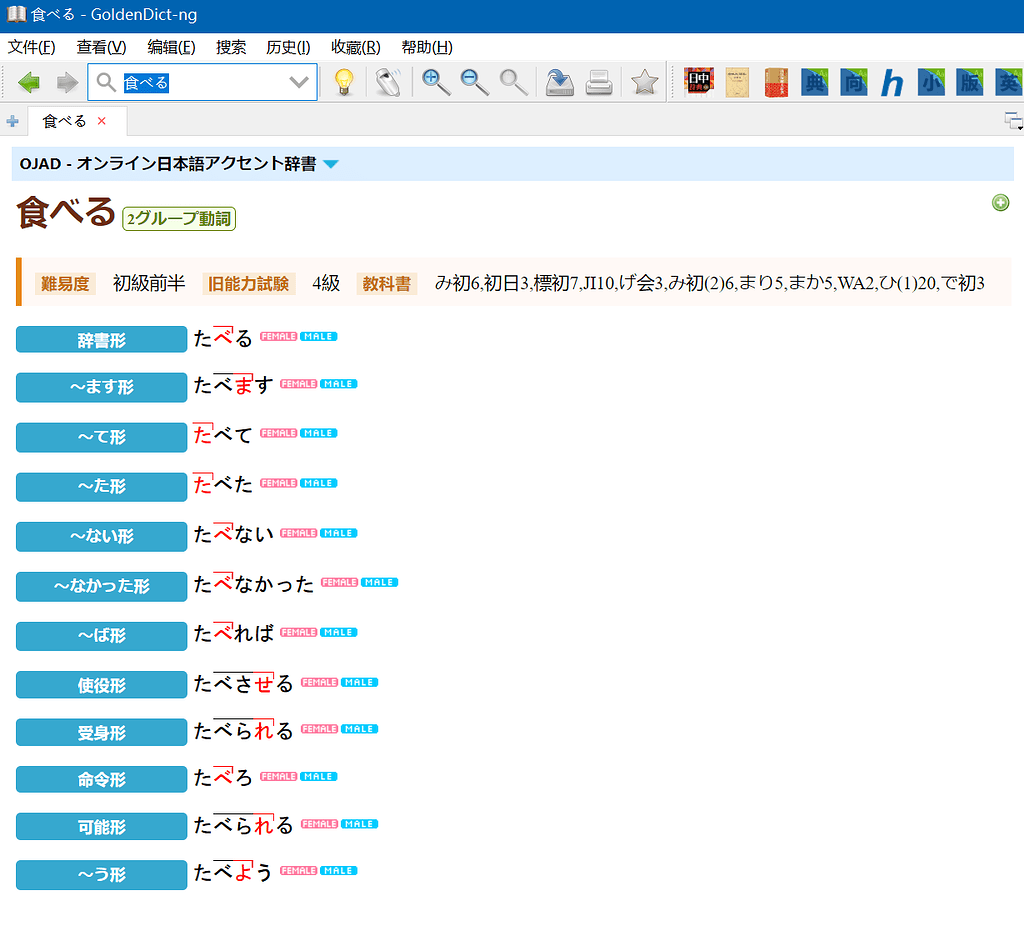Play MALE audio for ～ます形
Image resolution: width=1024 pixels, height=930 pixels.
coord(338,384)
